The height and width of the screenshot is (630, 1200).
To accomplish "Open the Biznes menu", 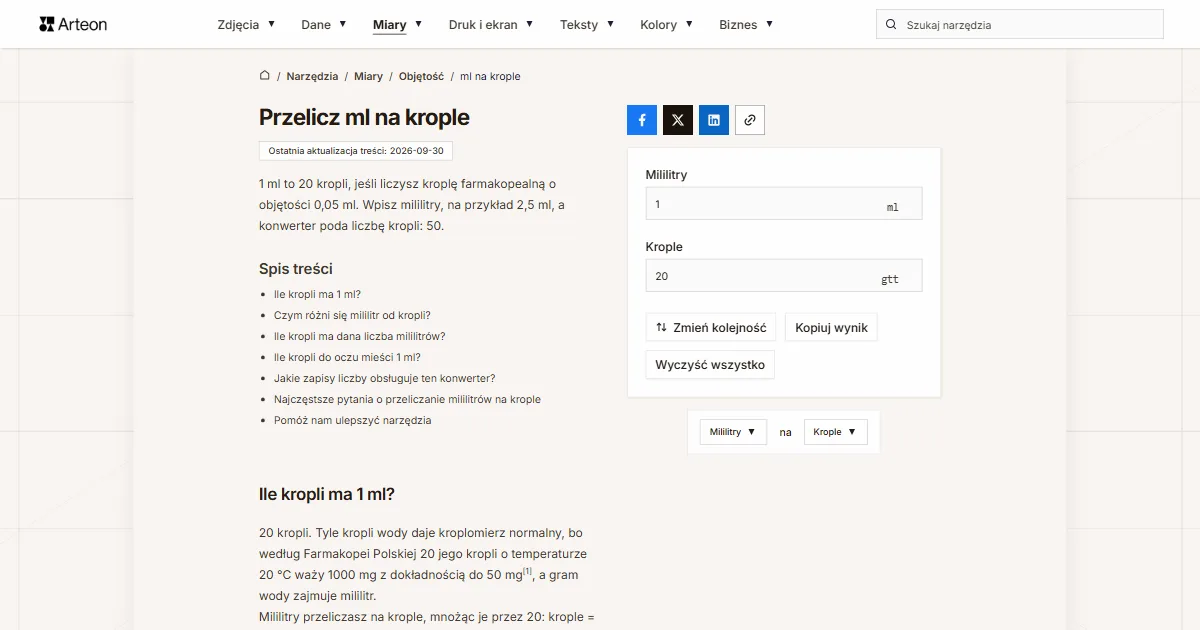I will 746,25.
